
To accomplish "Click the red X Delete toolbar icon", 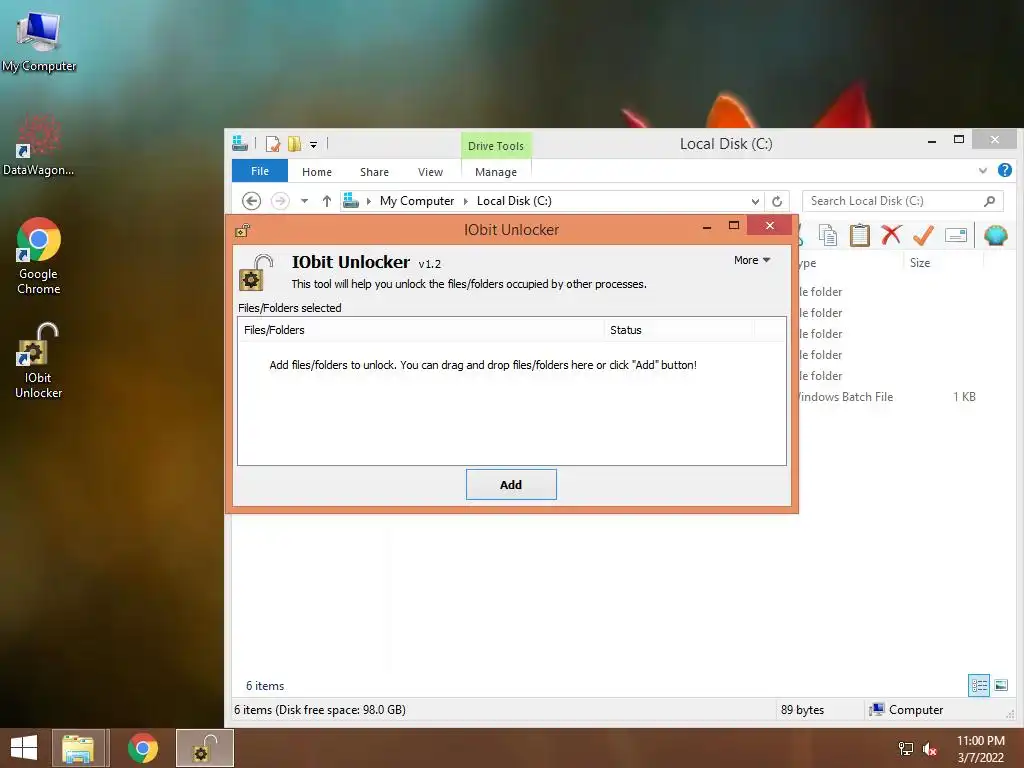I will [x=891, y=234].
